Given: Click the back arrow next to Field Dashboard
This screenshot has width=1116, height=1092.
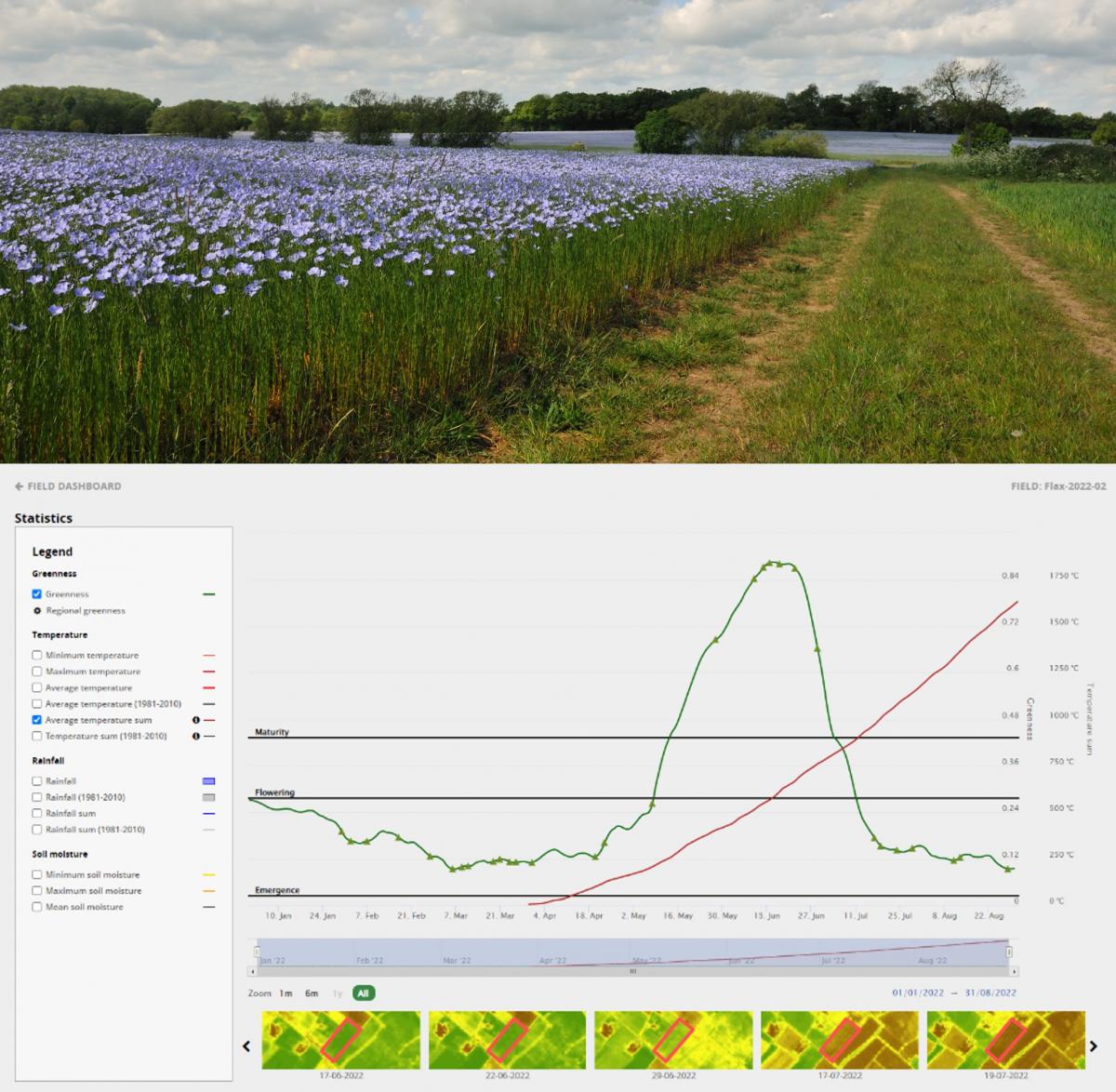Looking at the screenshot, I should pyautogui.click(x=20, y=486).
